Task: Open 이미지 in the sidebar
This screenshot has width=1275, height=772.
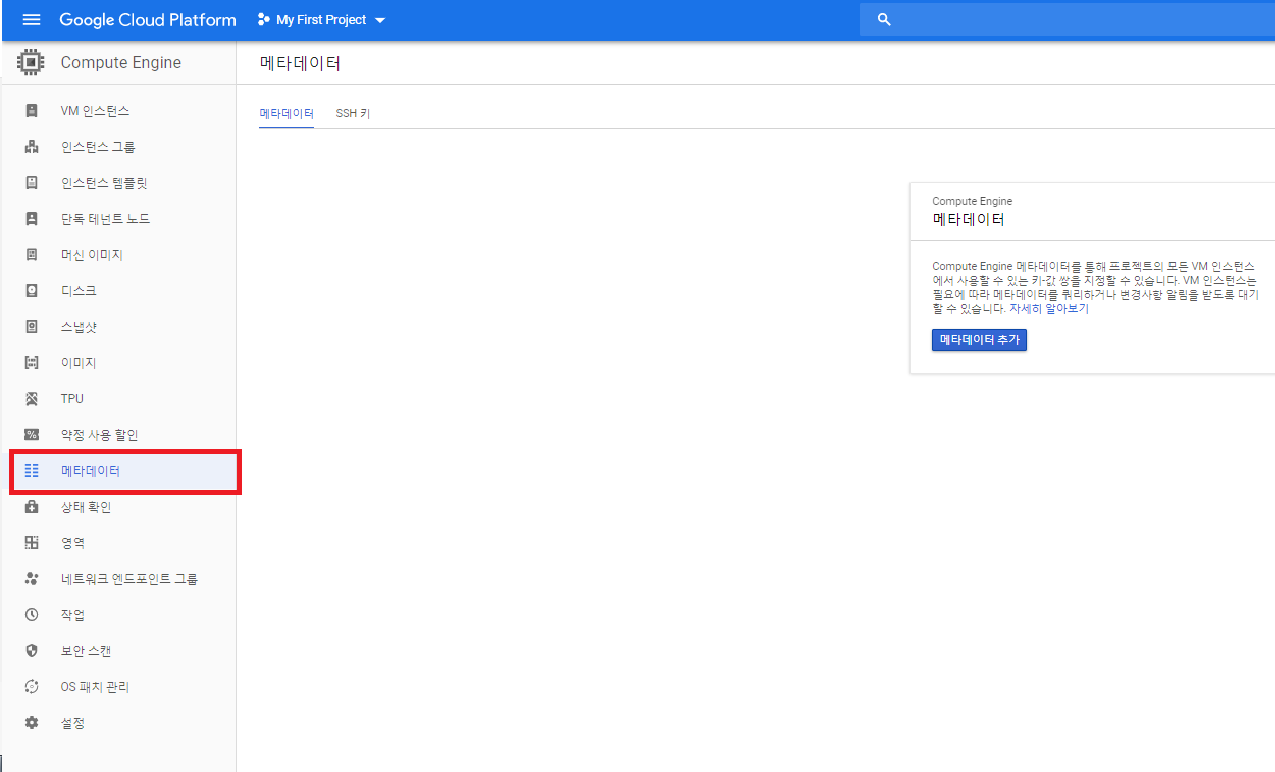Action: pyautogui.click(x=78, y=363)
